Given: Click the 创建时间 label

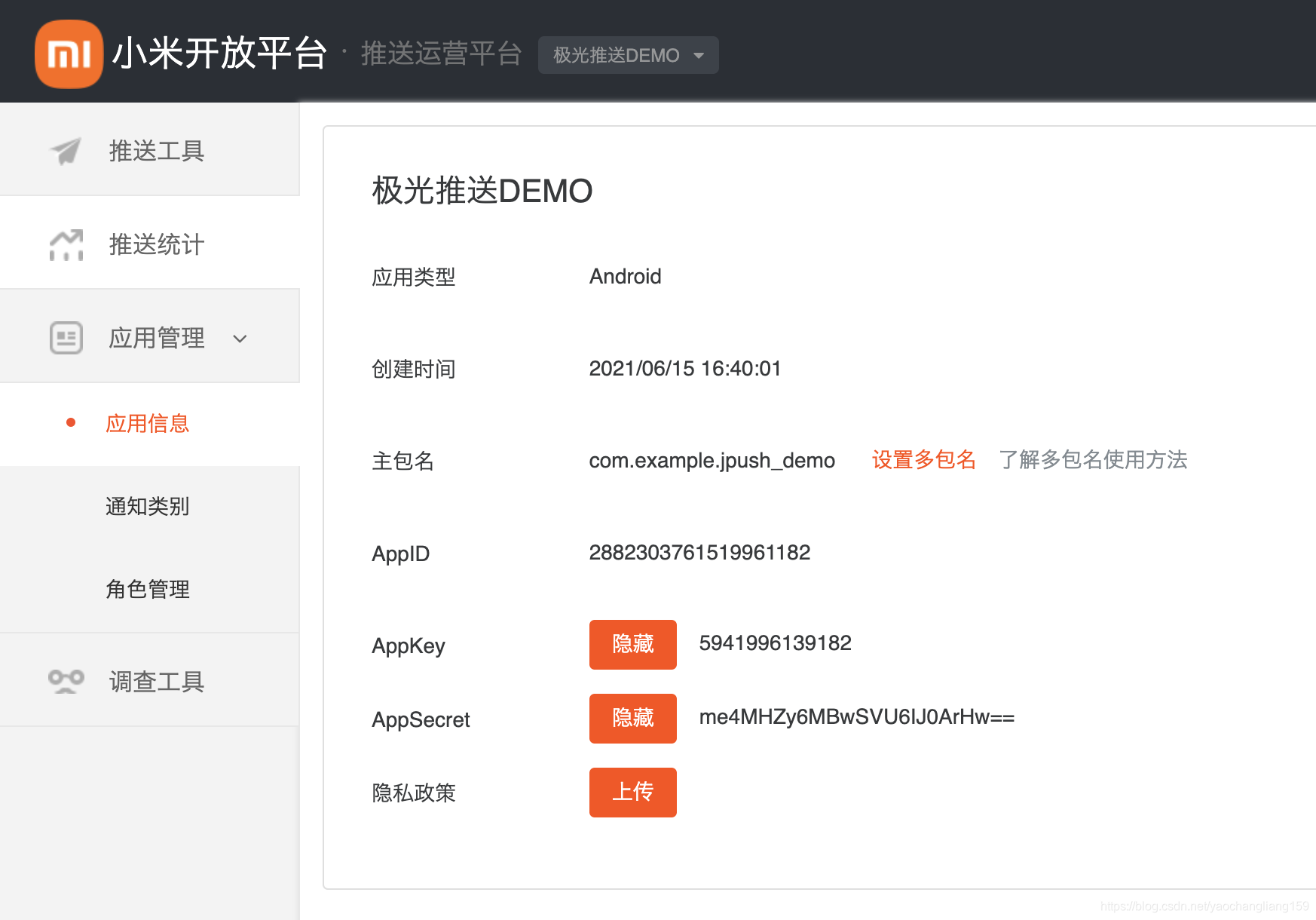Looking at the screenshot, I should coord(413,369).
